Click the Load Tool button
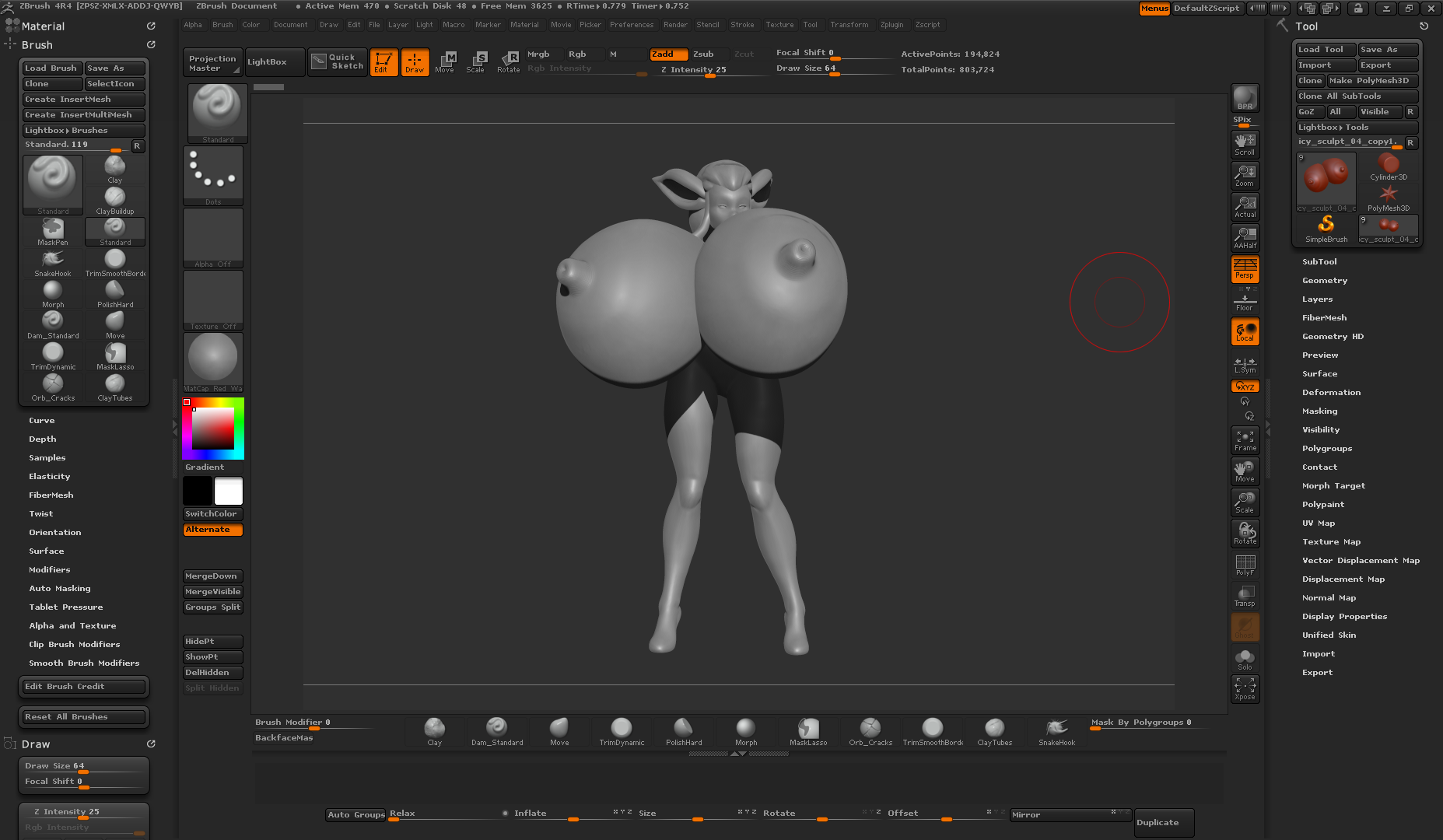This screenshot has height=840, width=1443. tap(1325, 50)
